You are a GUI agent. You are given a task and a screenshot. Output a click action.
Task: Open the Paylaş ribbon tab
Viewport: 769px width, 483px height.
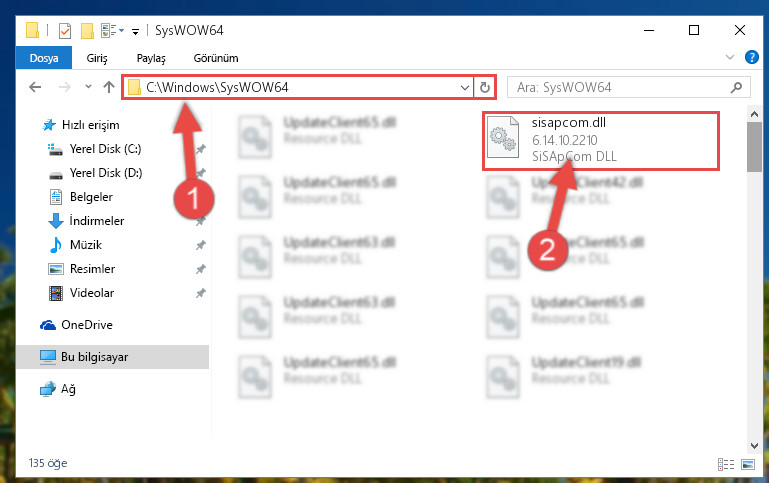[151, 58]
